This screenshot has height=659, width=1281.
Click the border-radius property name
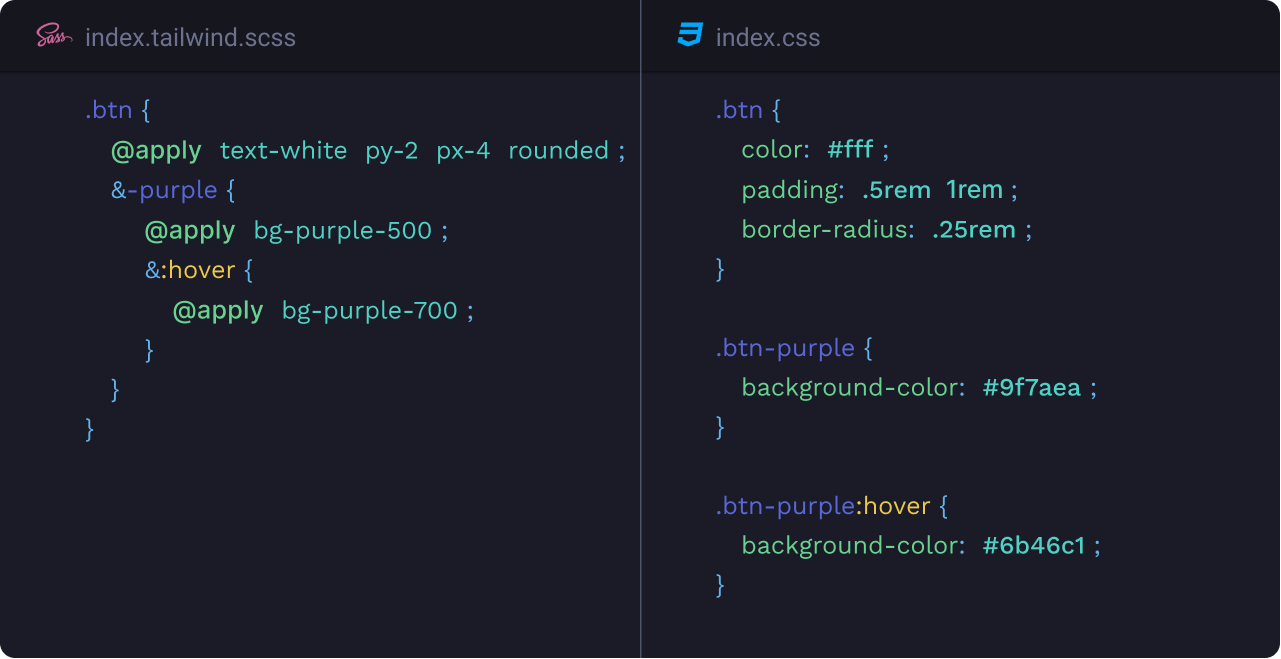(827, 230)
